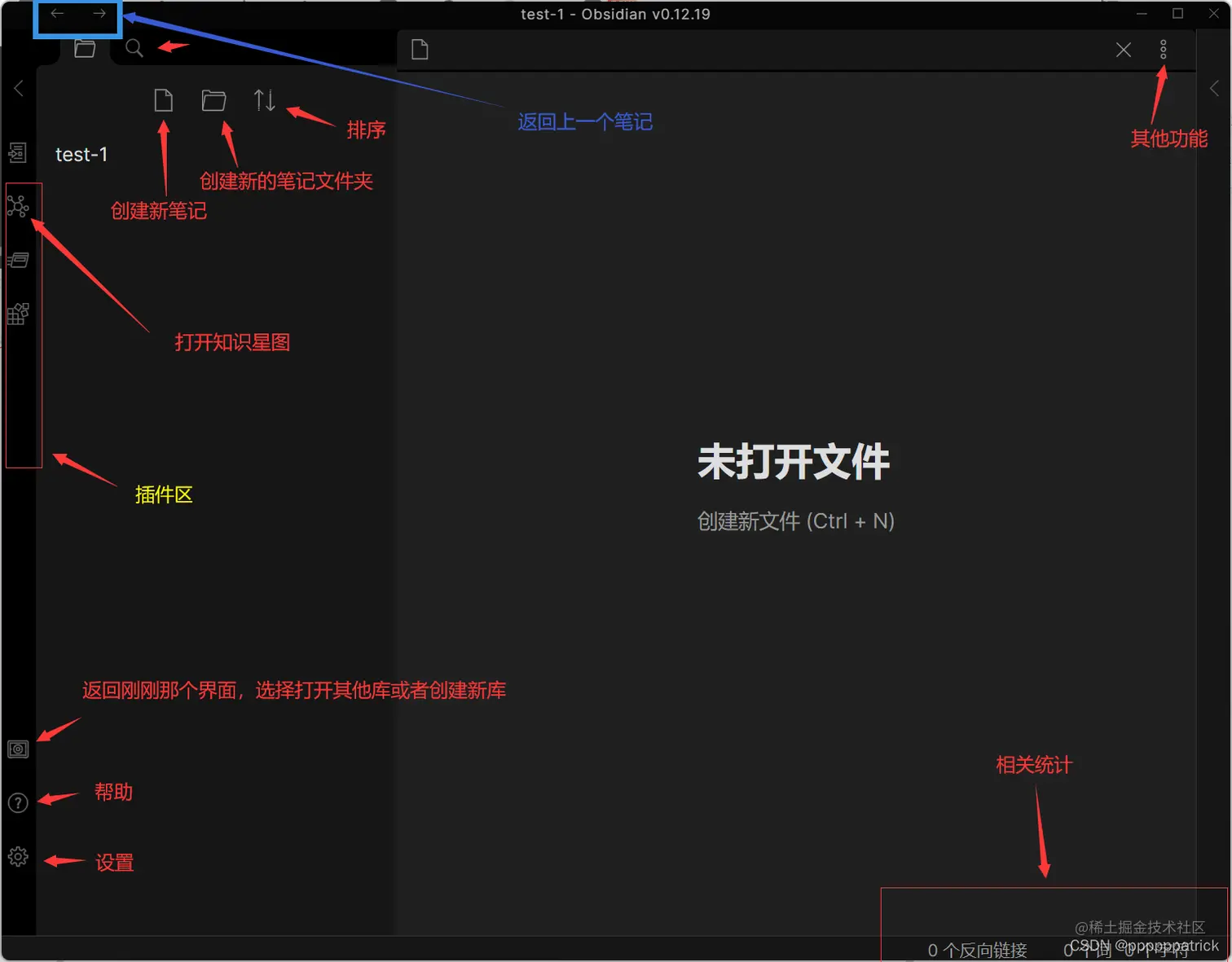Click the 0 backlinks counter in the status bar

pyautogui.click(x=977, y=949)
